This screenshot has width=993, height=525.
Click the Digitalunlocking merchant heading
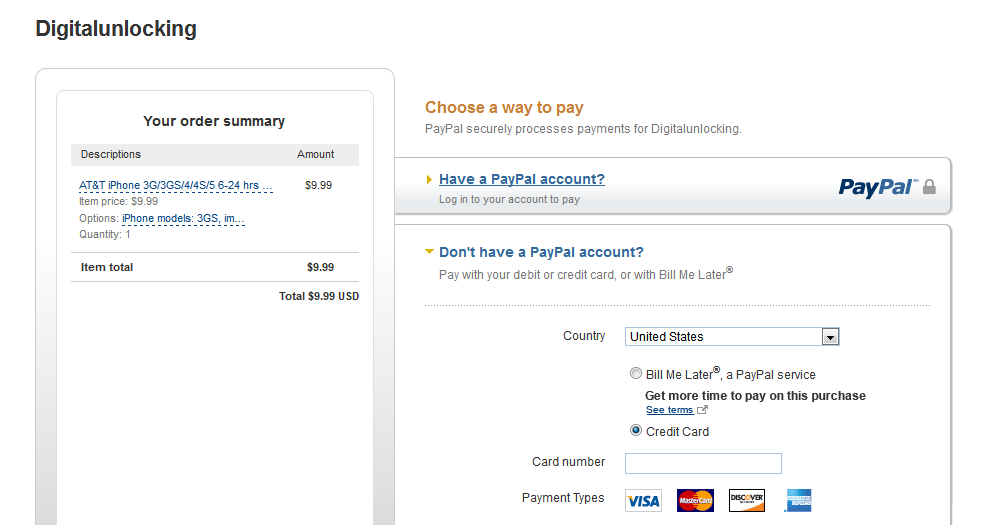pos(116,28)
